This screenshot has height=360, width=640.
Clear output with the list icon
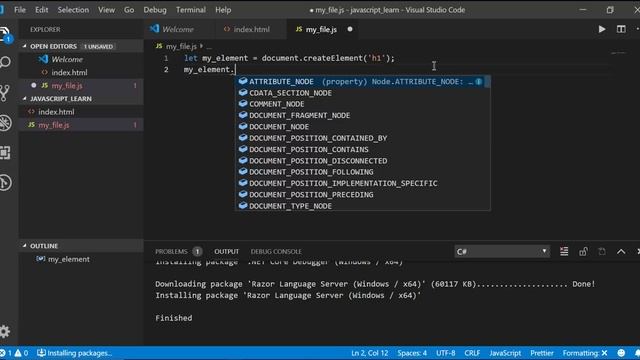click(564, 251)
